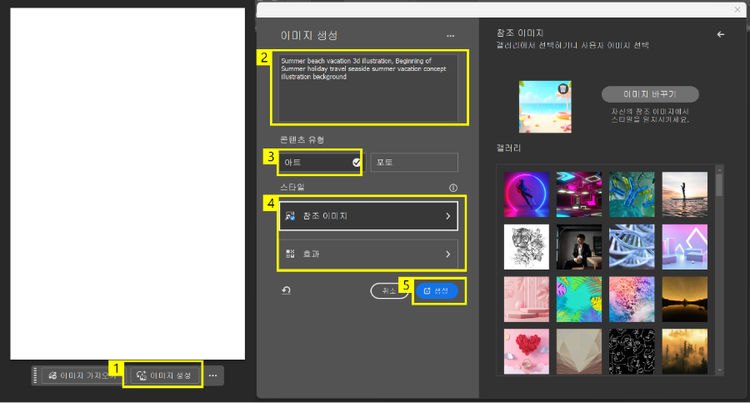Select the golden misty forest gallery image

pos(684,351)
